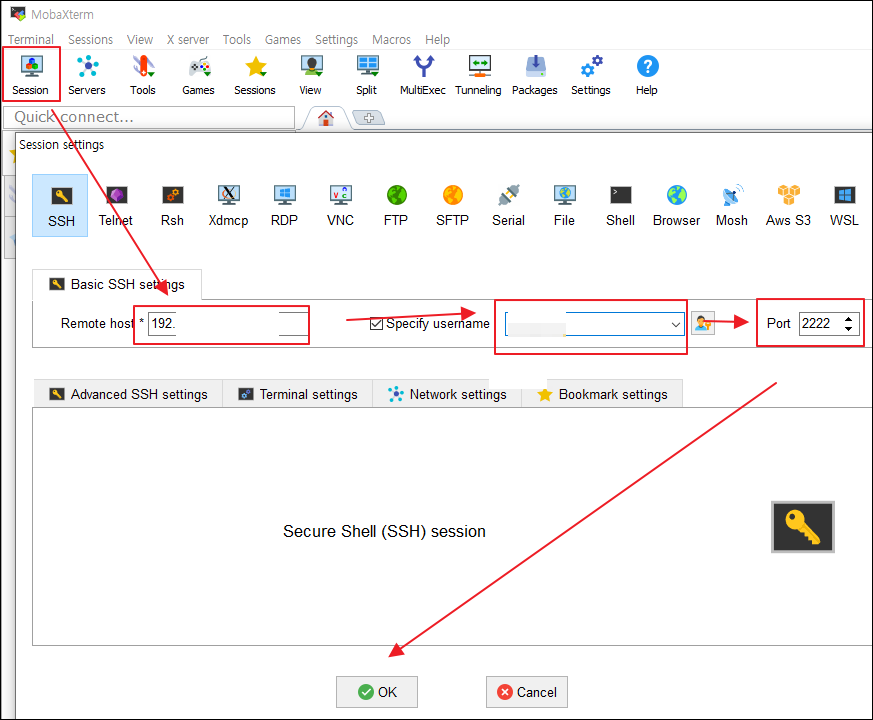Viewport: 873px width, 720px height.
Task: Open the Games menu
Action: (283, 40)
